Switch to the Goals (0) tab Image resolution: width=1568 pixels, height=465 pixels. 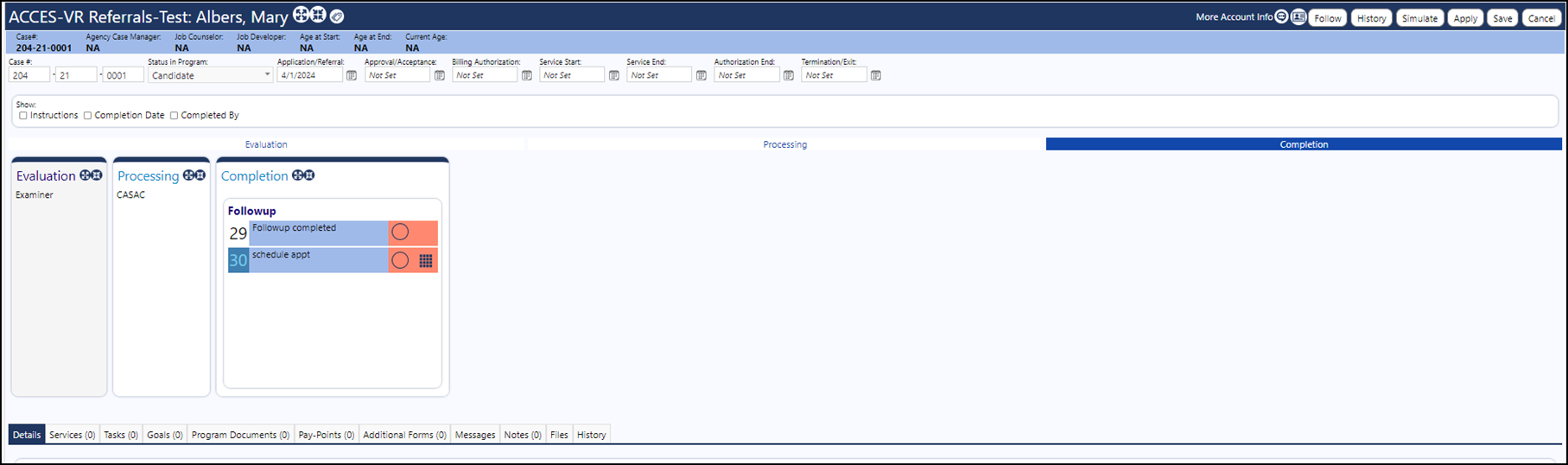coord(165,435)
